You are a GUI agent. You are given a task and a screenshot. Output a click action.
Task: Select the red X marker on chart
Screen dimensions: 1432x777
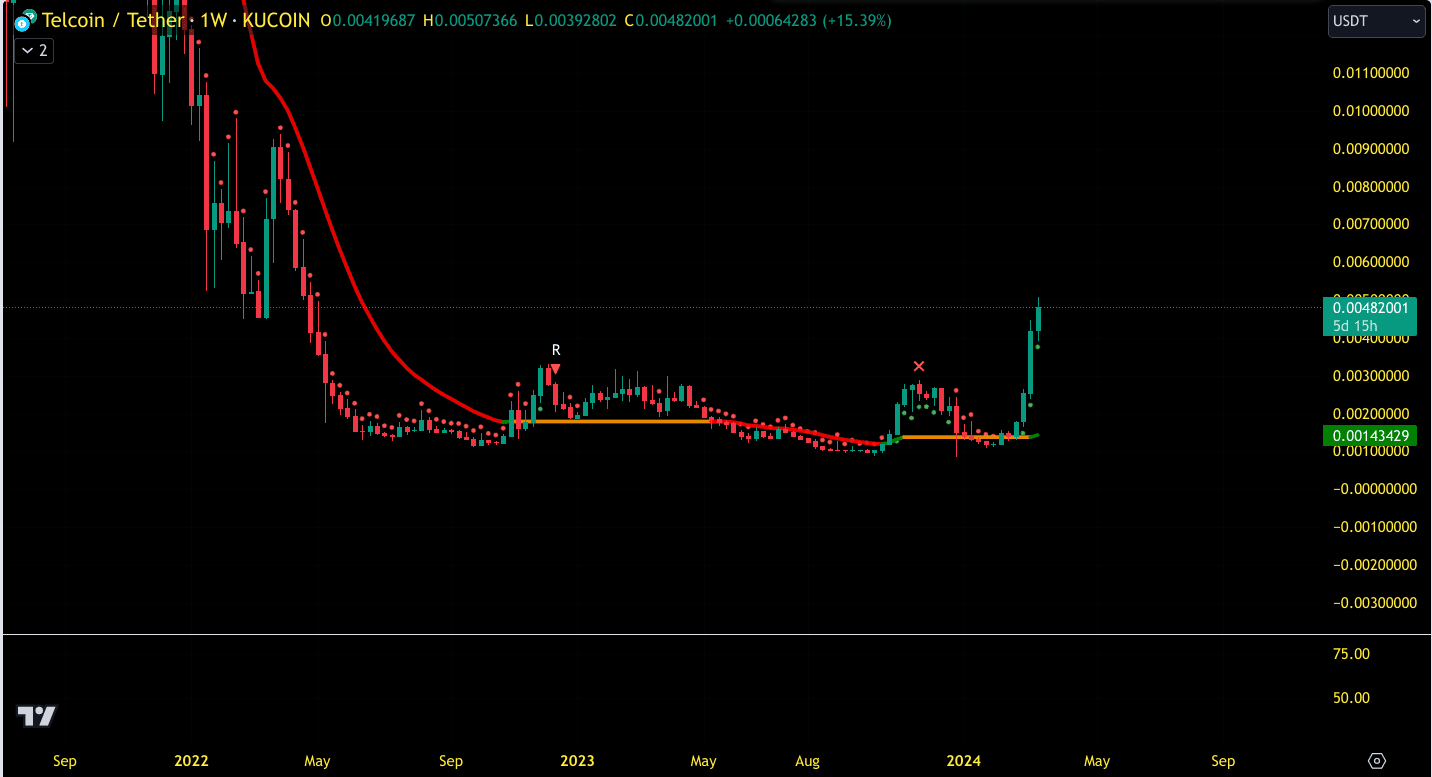coord(918,367)
